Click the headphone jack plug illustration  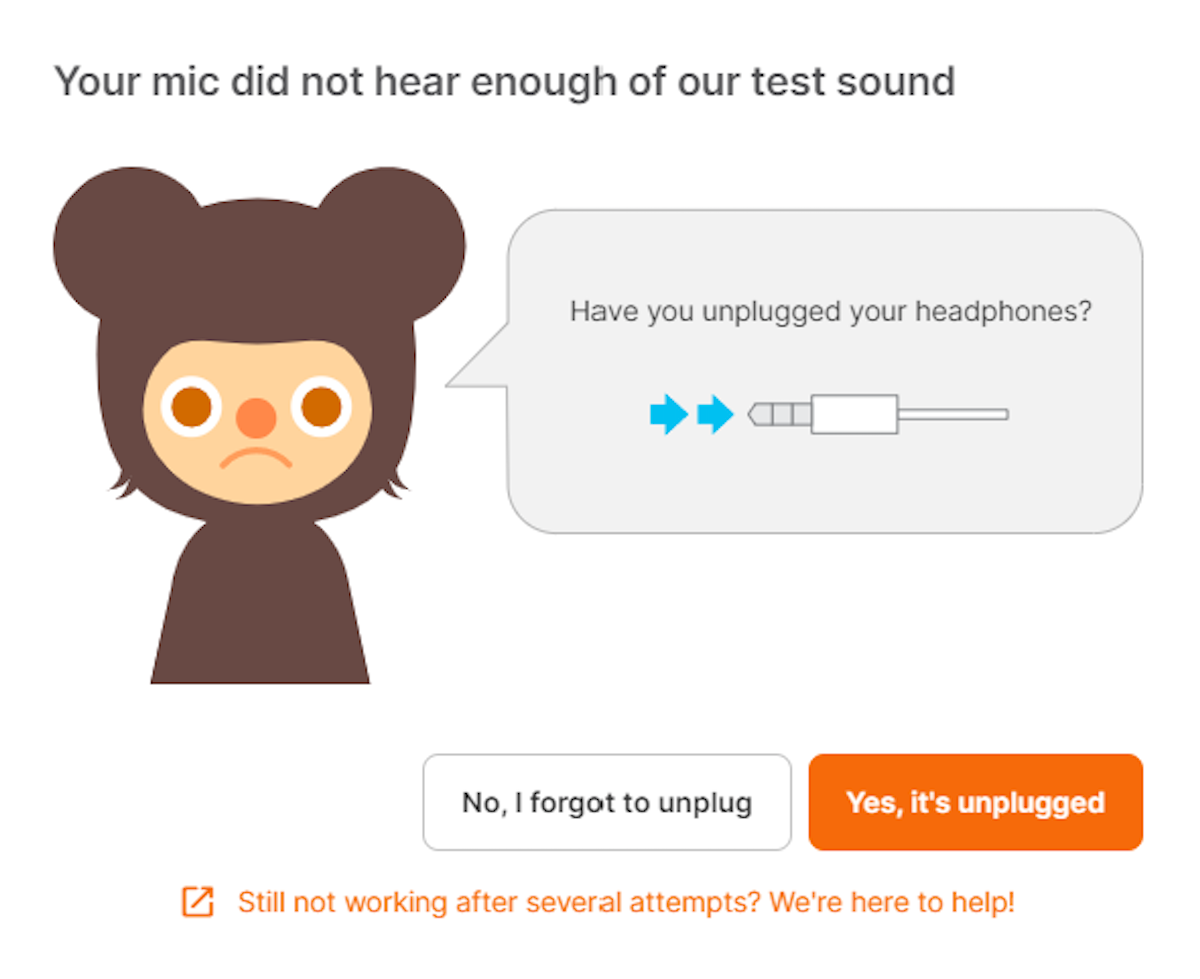[822, 413]
